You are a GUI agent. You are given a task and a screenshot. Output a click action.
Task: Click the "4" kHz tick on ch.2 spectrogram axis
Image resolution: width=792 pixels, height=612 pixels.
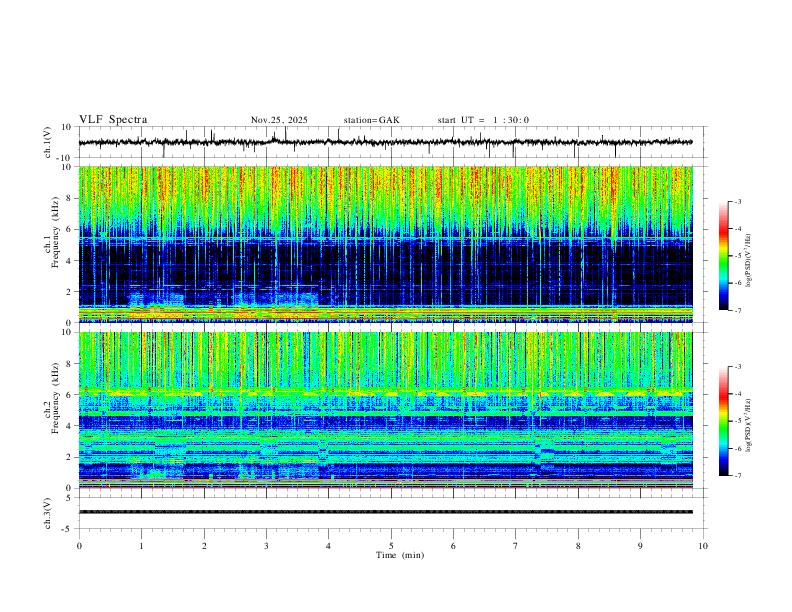(70, 426)
